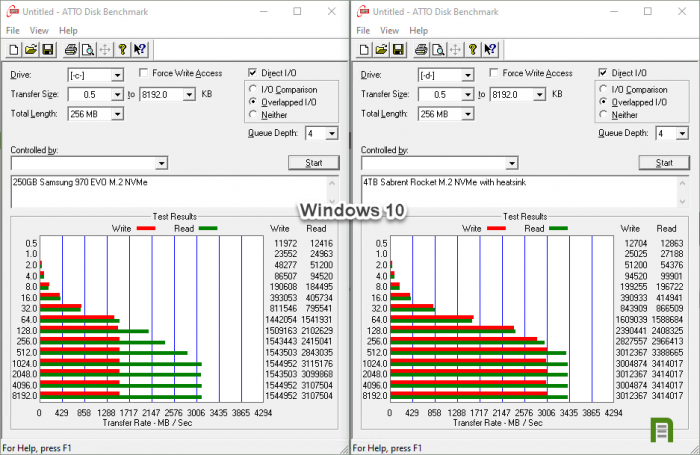The image size is (700, 455).
Task: Click context help arrow icon in left window
Action: click(140, 50)
